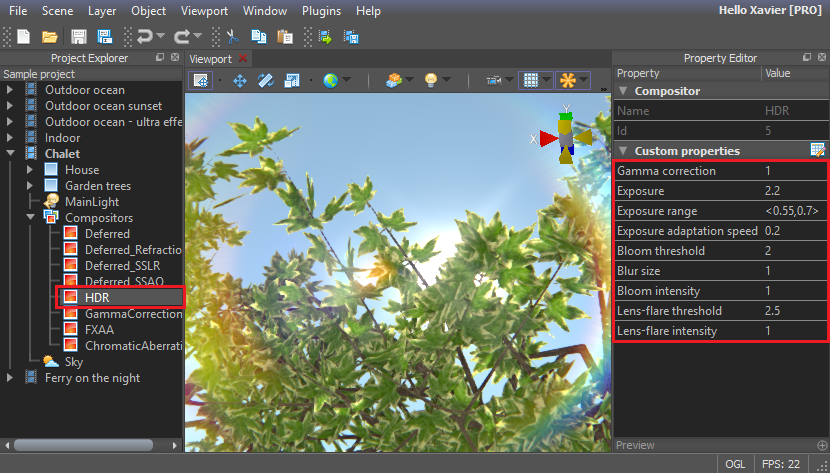This screenshot has height=473, width=830.
Task: Click the Paste clipboard icon
Action: coord(285,37)
